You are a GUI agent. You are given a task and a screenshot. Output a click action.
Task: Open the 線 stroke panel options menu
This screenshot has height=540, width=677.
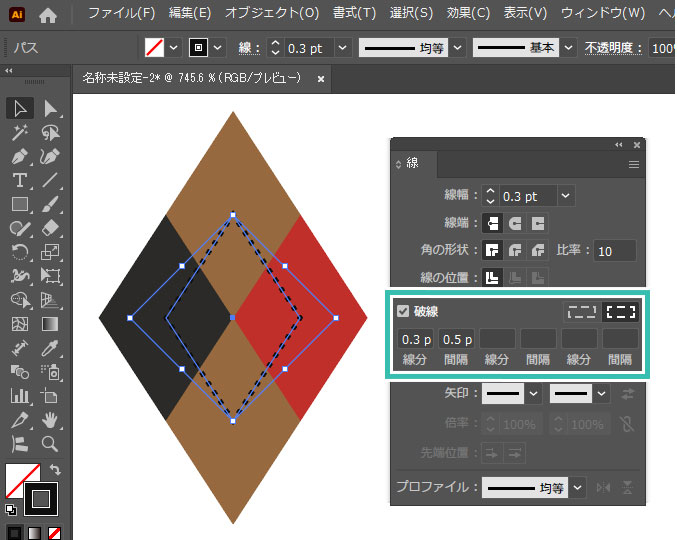click(633, 164)
